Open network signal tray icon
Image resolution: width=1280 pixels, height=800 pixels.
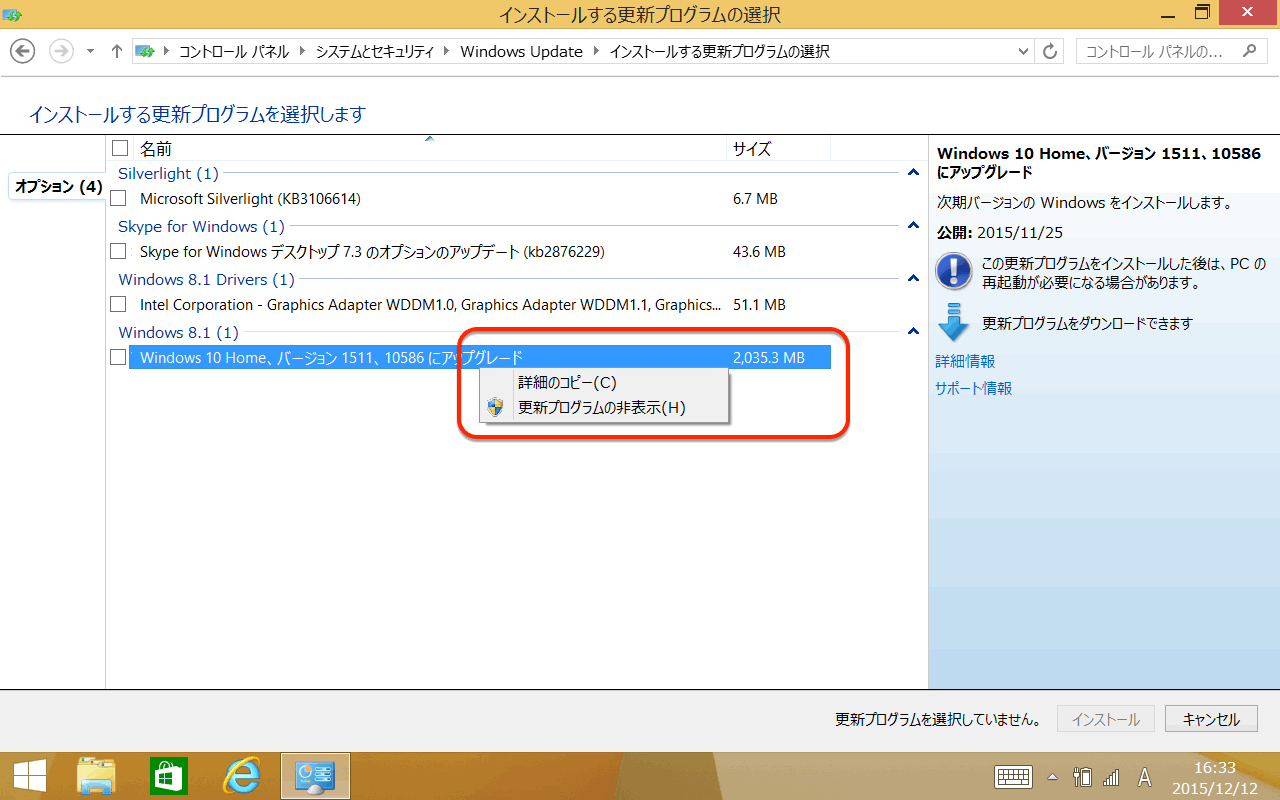tap(1111, 777)
